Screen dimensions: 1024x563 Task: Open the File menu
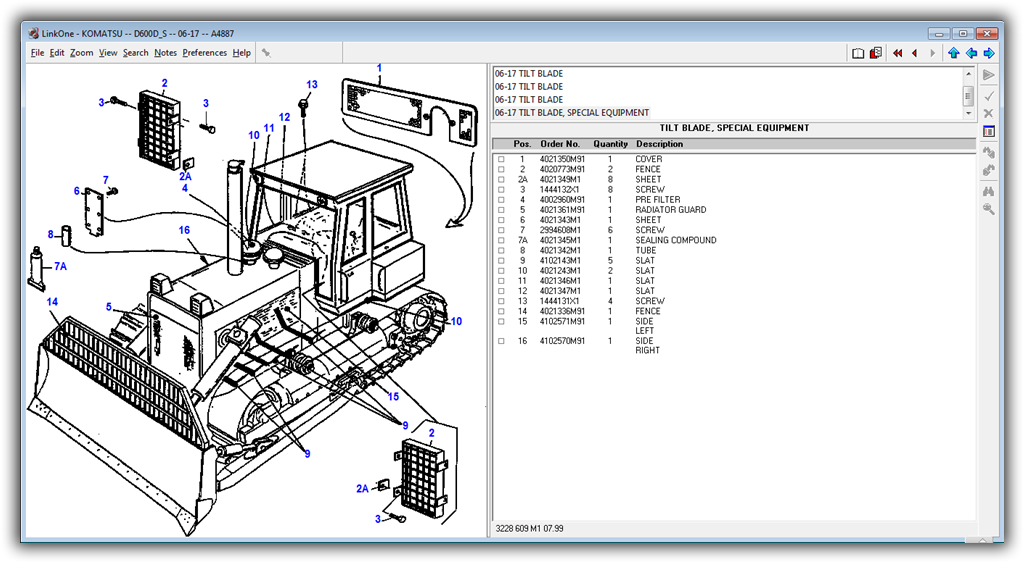pos(37,53)
